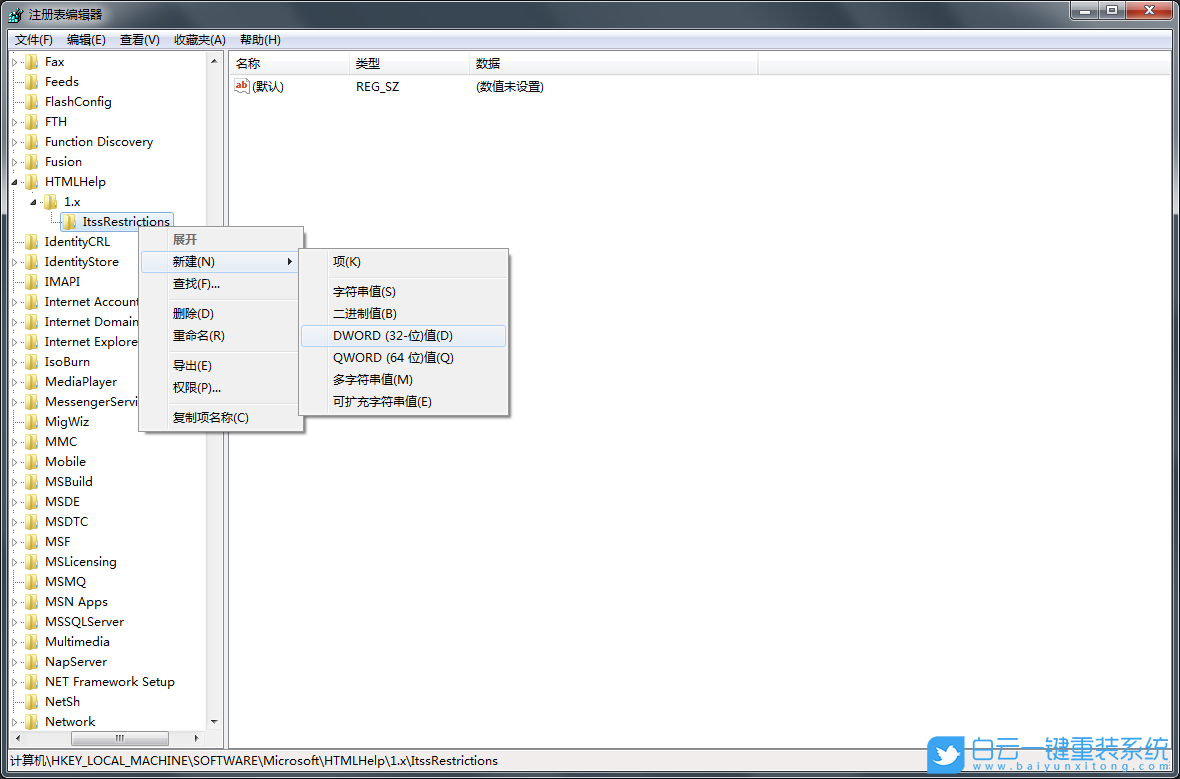Click the ab string icon beside (默认)

click(x=241, y=86)
